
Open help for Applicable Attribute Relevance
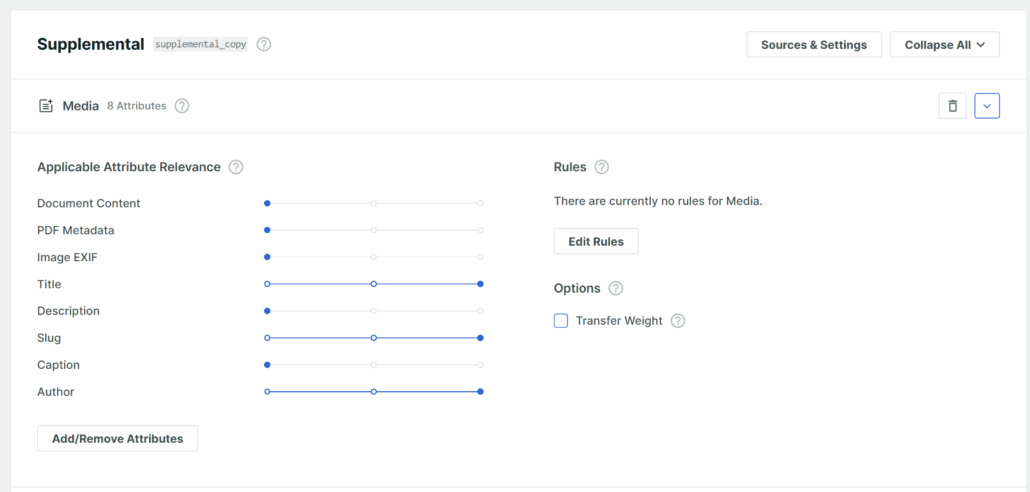point(236,167)
